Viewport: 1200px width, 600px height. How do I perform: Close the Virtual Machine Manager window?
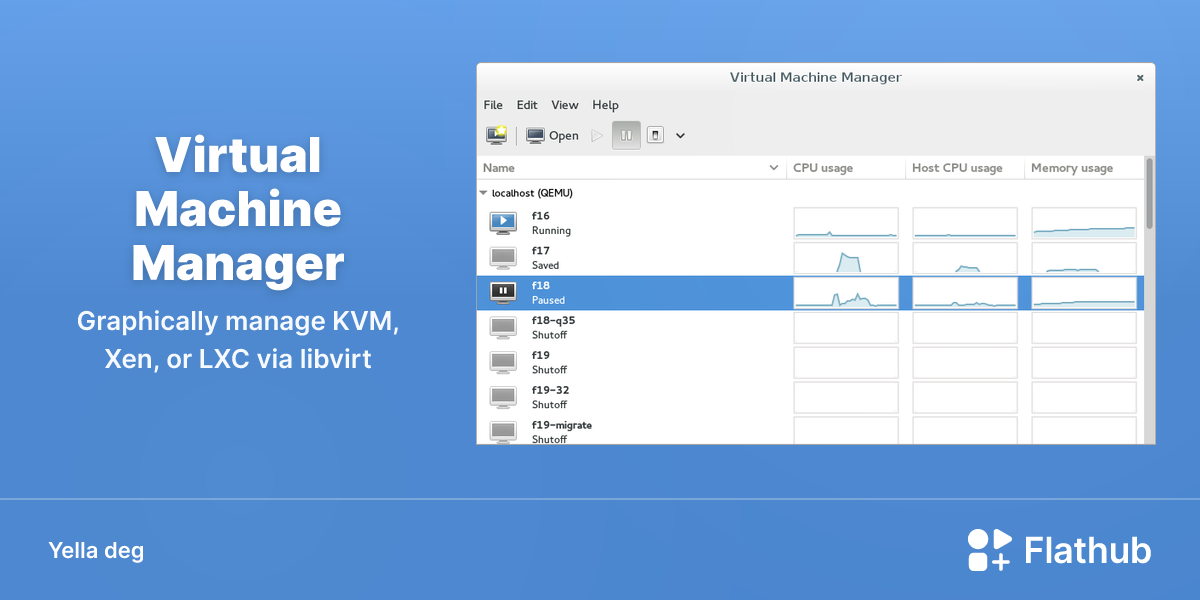click(x=1140, y=77)
